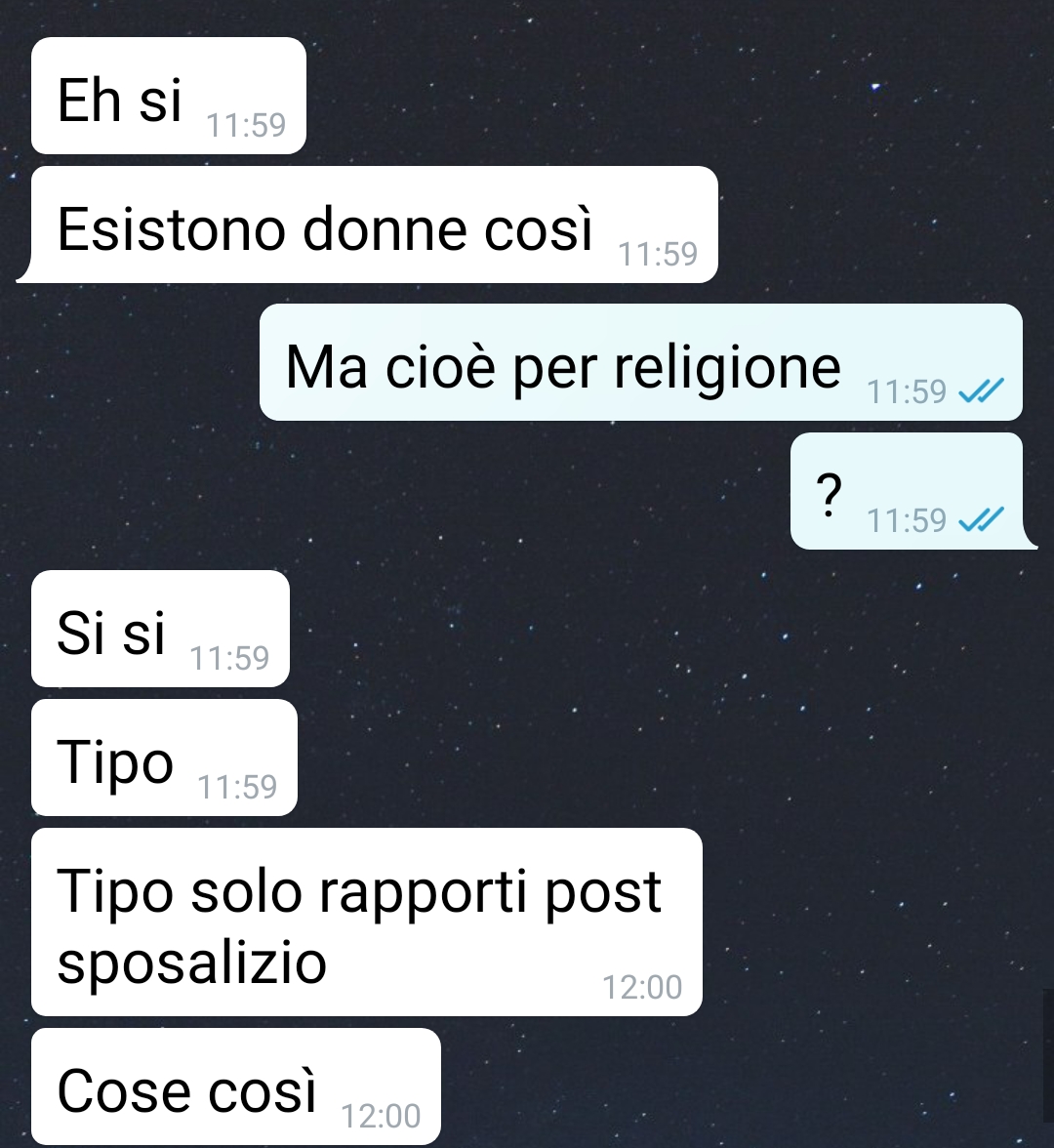
Task: Select the single-word 'Tipo' message
Action: [x=164, y=758]
